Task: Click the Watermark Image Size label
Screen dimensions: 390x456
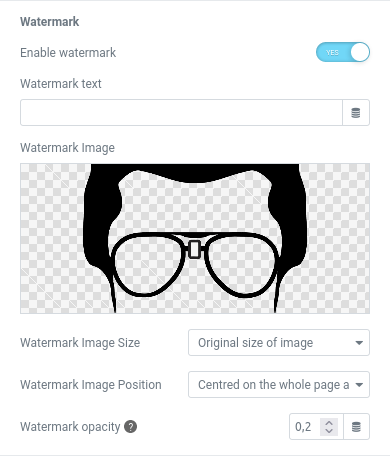Action: pos(80,343)
